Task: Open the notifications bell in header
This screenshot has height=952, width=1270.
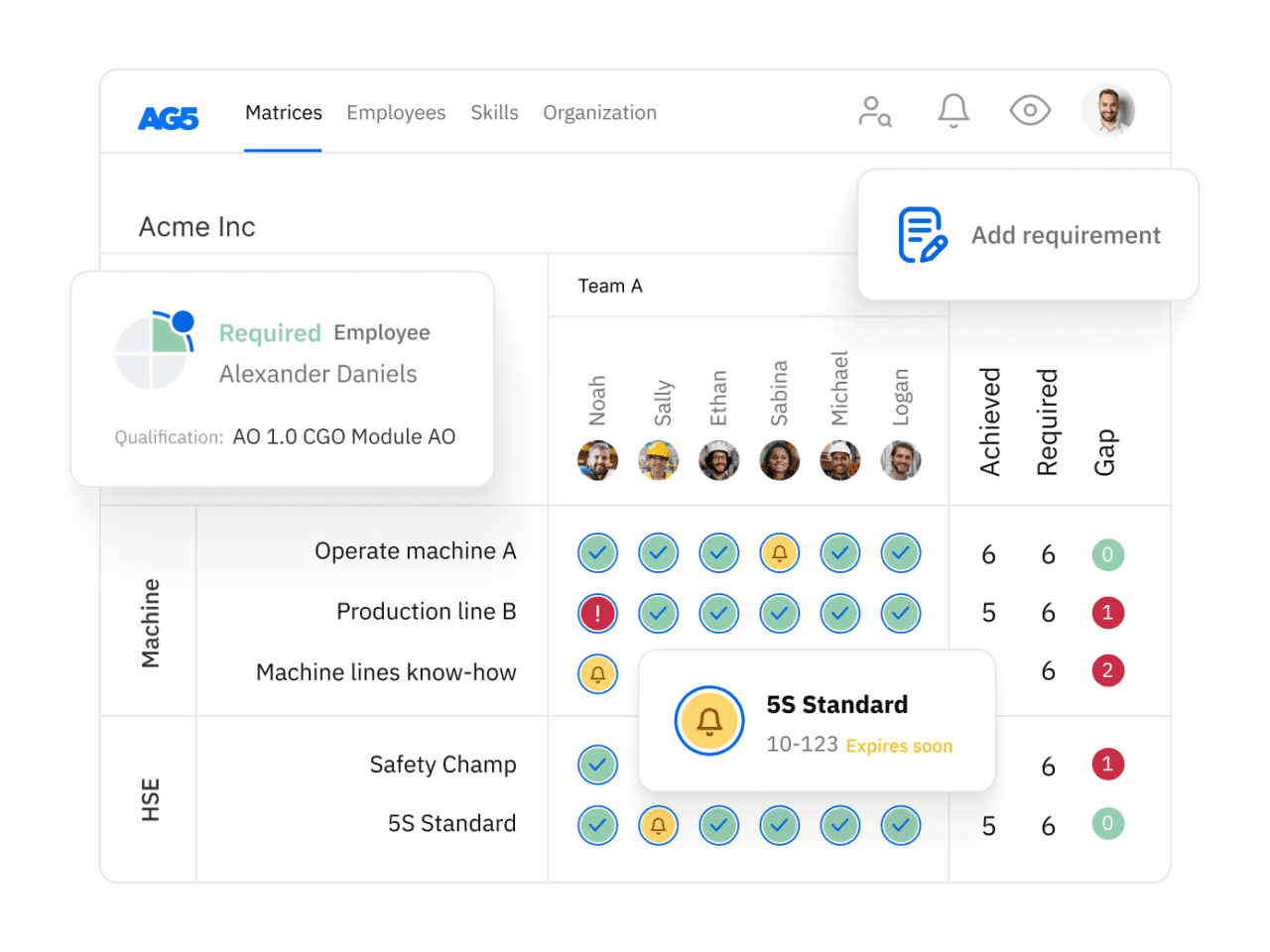Action: [x=953, y=111]
